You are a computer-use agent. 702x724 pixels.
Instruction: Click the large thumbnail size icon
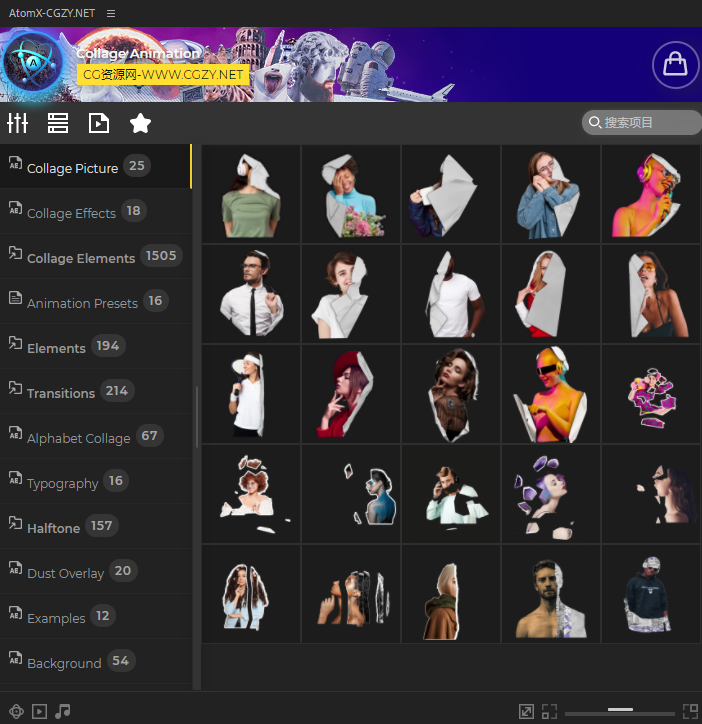[x=690, y=711]
